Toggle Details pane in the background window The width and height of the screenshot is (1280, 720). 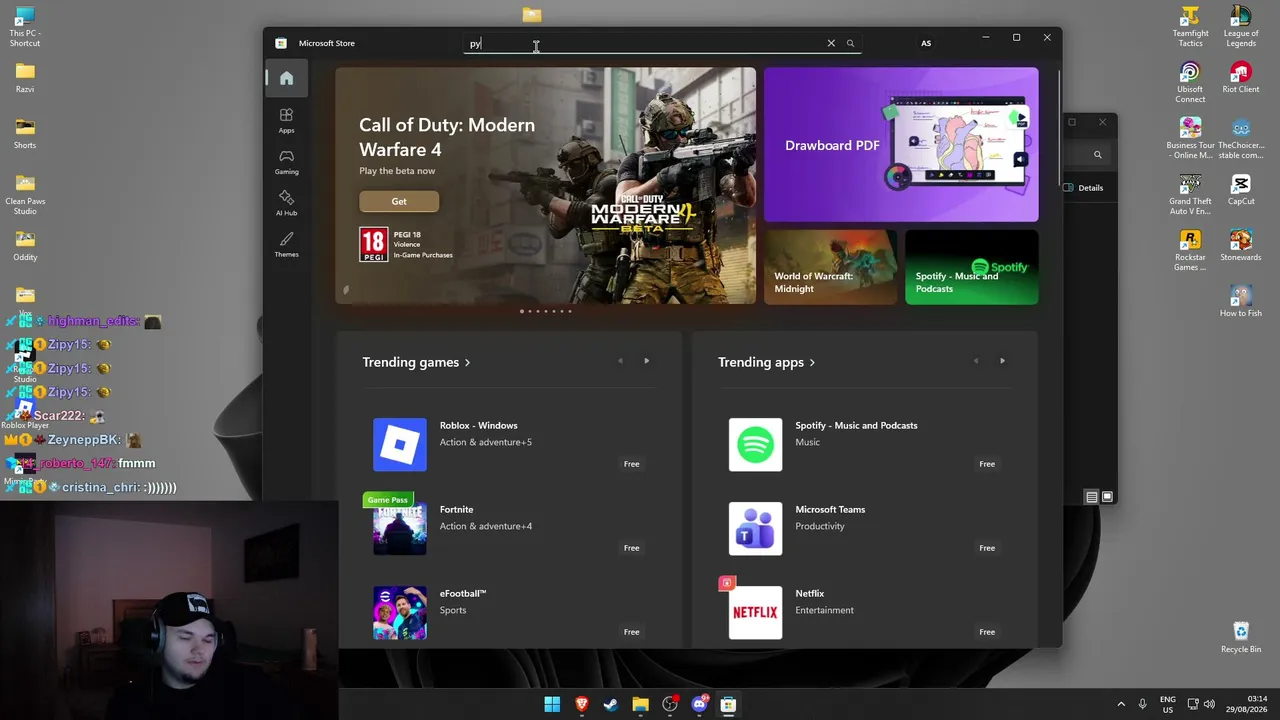click(x=1084, y=188)
